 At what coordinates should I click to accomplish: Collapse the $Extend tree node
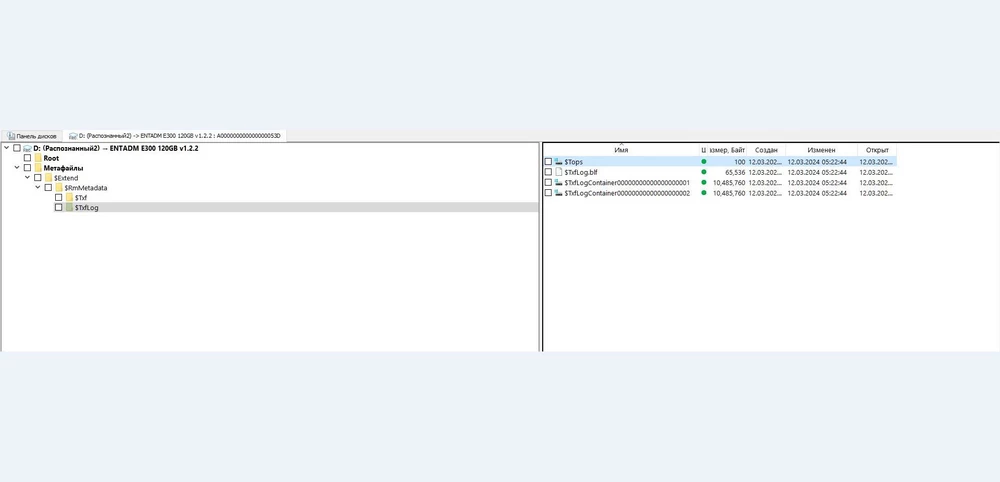pos(27,178)
